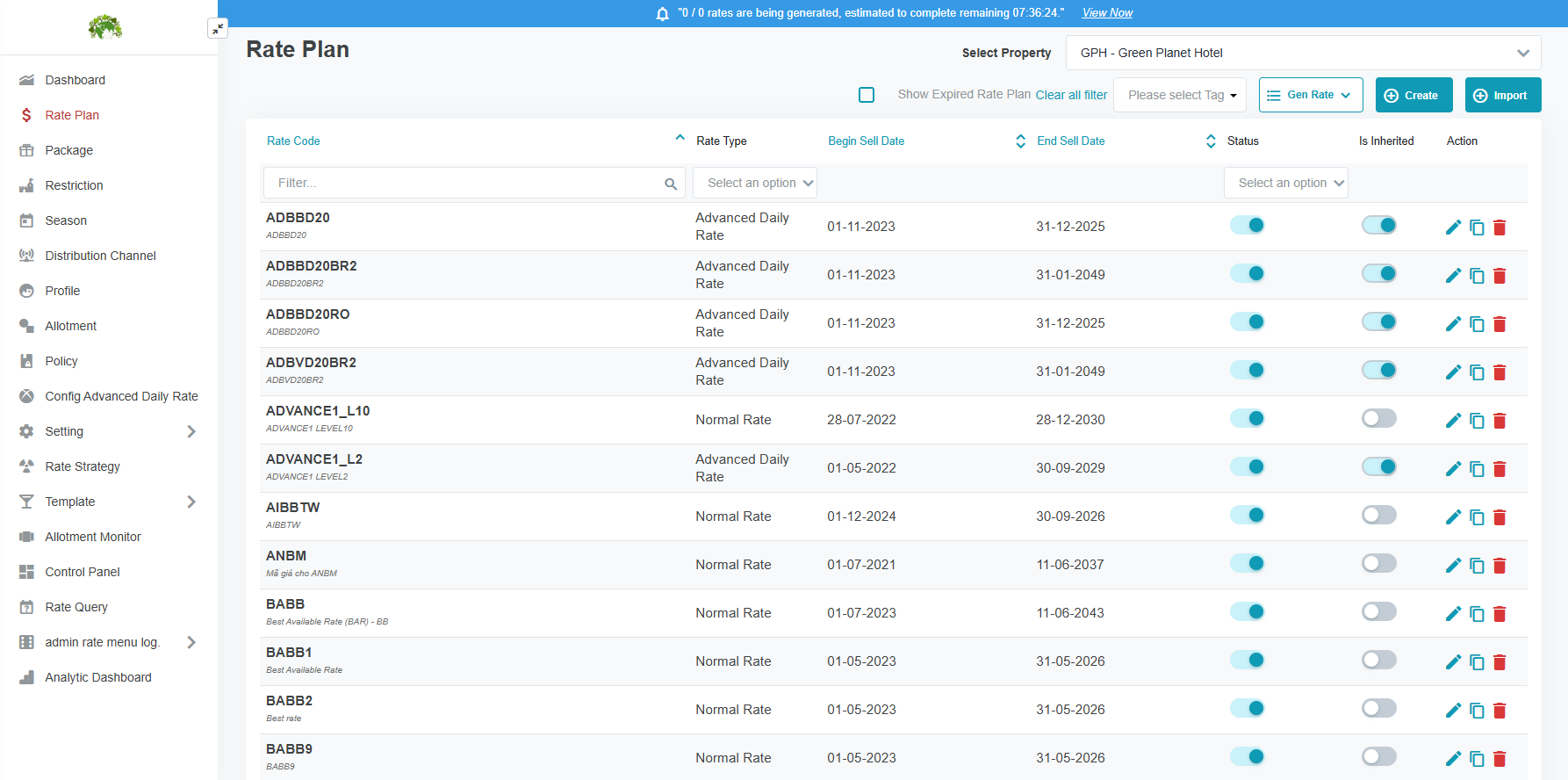This screenshot has width=1568, height=780.
Task: Click the edit pencil icon for ADBBD20
Action: coord(1453,227)
